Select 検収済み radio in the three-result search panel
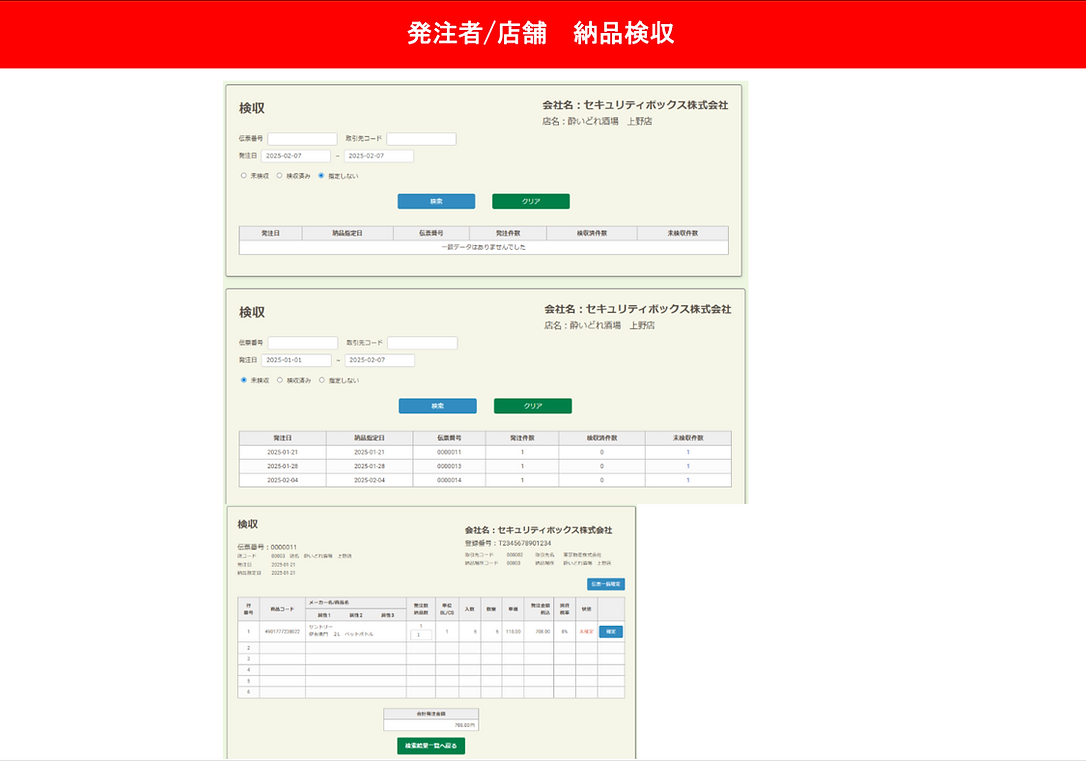This screenshot has height=761, width=1086. tap(280, 380)
